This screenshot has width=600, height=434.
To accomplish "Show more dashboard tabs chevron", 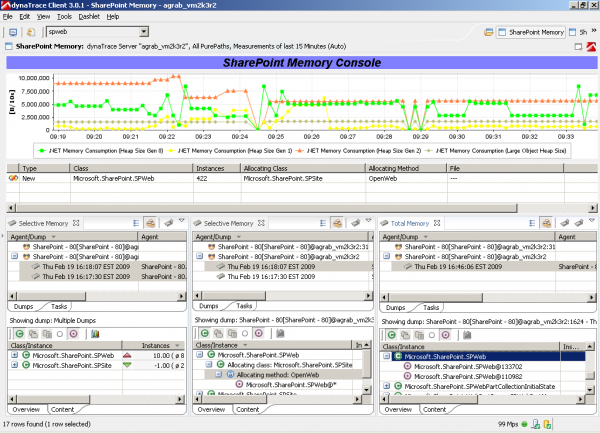I will pyautogui.click(x=593, y=31).
